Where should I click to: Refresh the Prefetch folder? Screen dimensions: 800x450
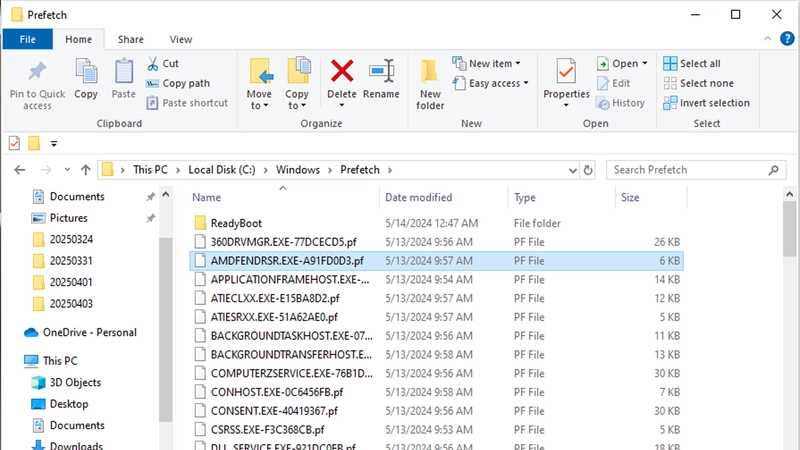pos(588,170)
